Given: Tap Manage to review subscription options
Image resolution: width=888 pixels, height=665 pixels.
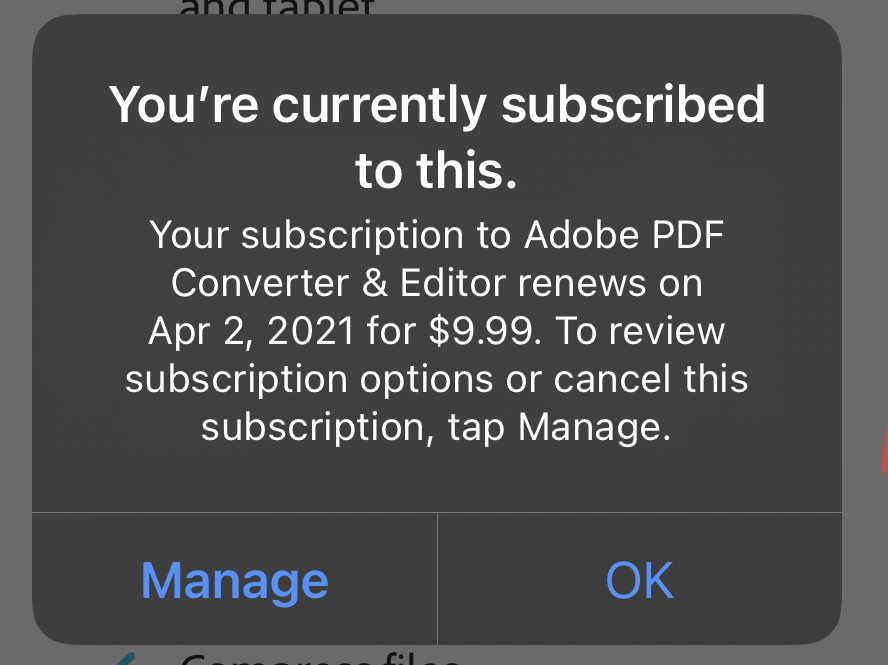Looking at the screenshot, I should (234, 580).
